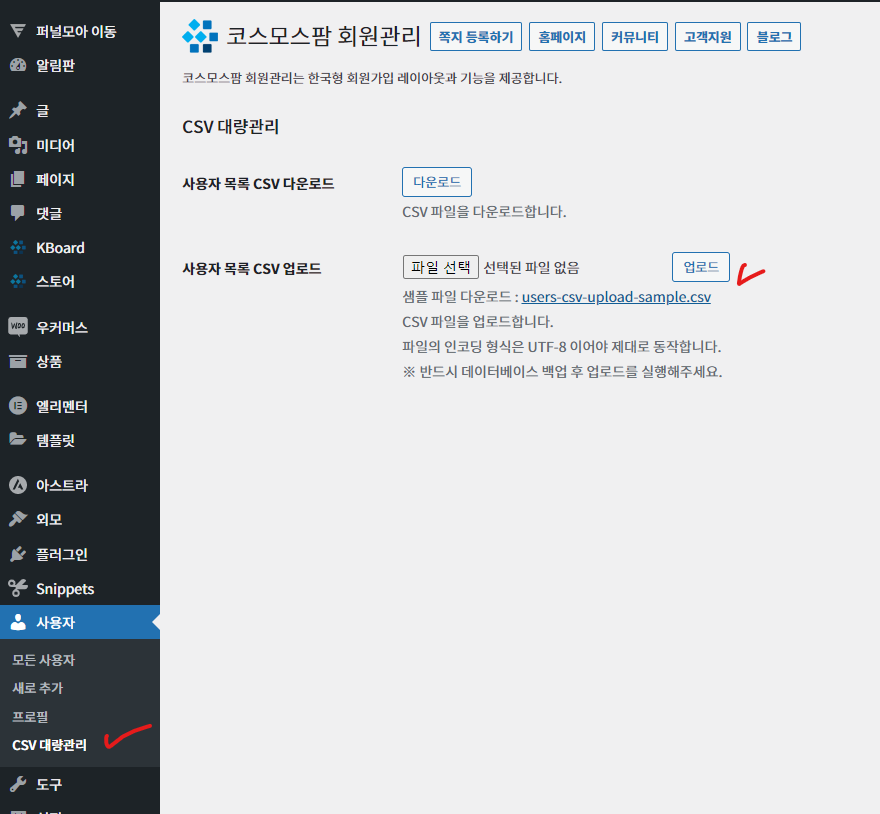Click the 홈페이지 button
Image resolution: width=880 pixels, height=814 pixels.
pos(562,36)
